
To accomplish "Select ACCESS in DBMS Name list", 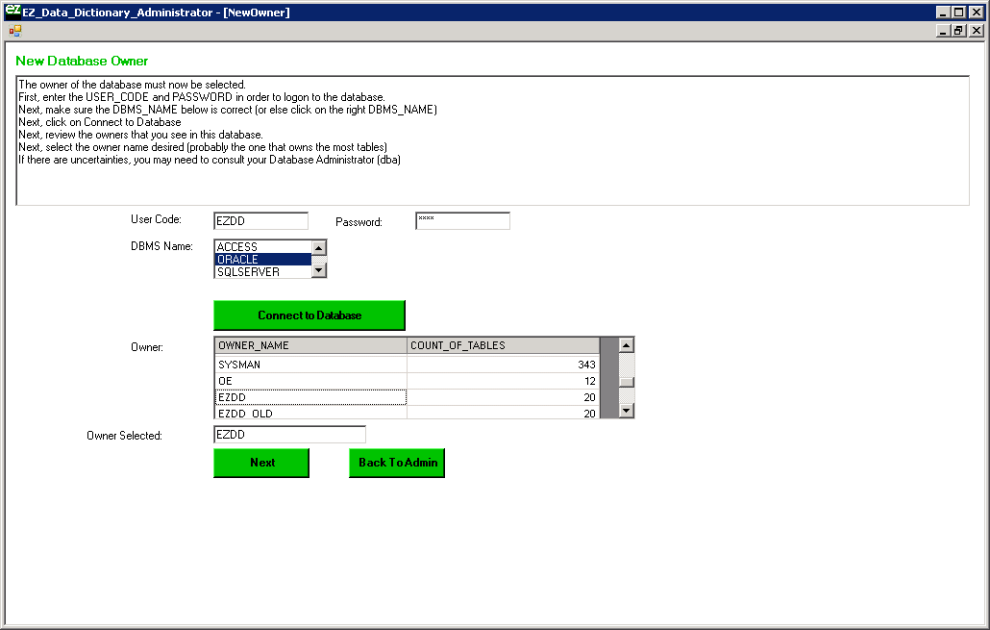I will click(x=262, y=247).
